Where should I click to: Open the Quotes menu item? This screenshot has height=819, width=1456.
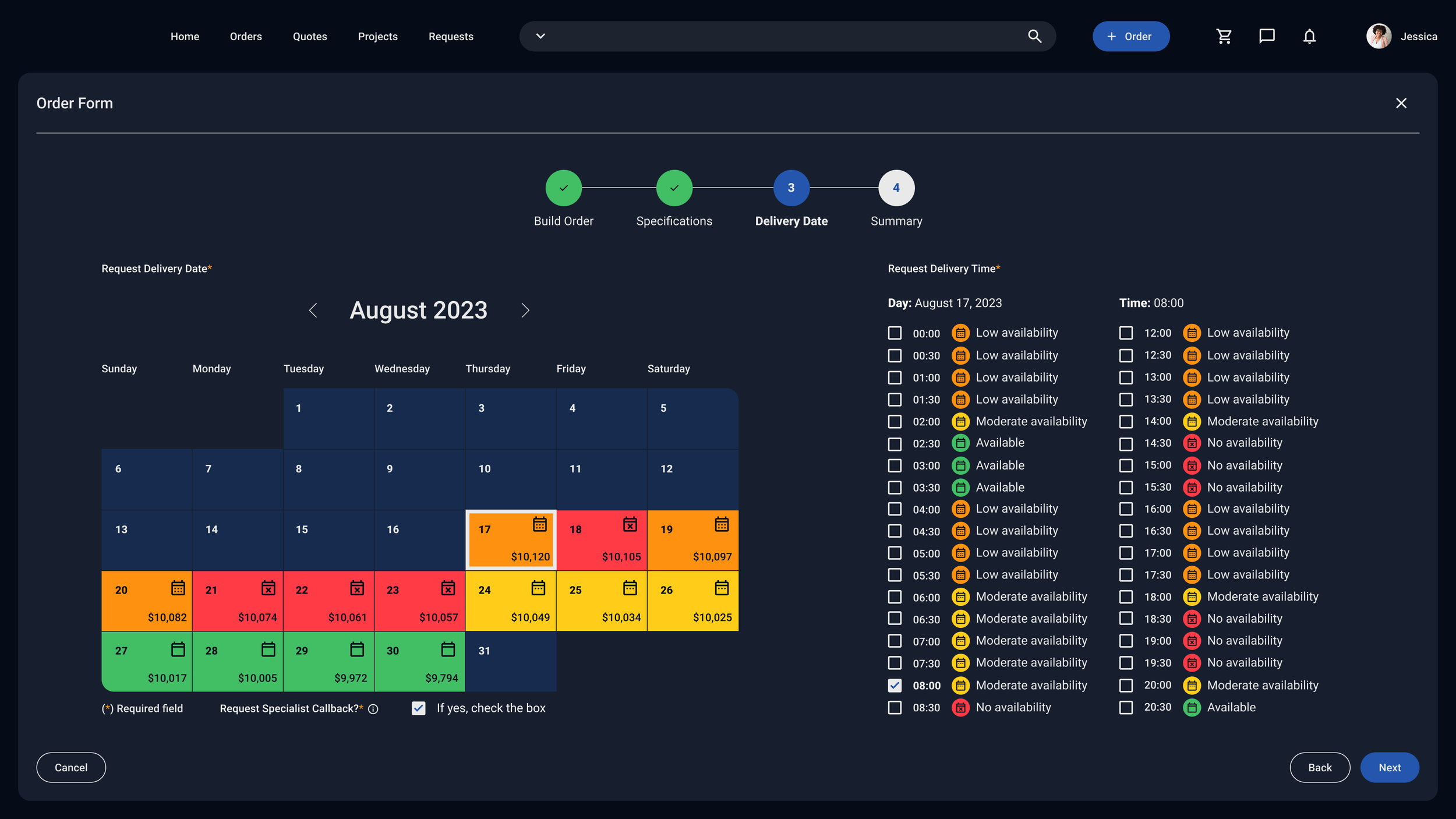tap(310, 37)
